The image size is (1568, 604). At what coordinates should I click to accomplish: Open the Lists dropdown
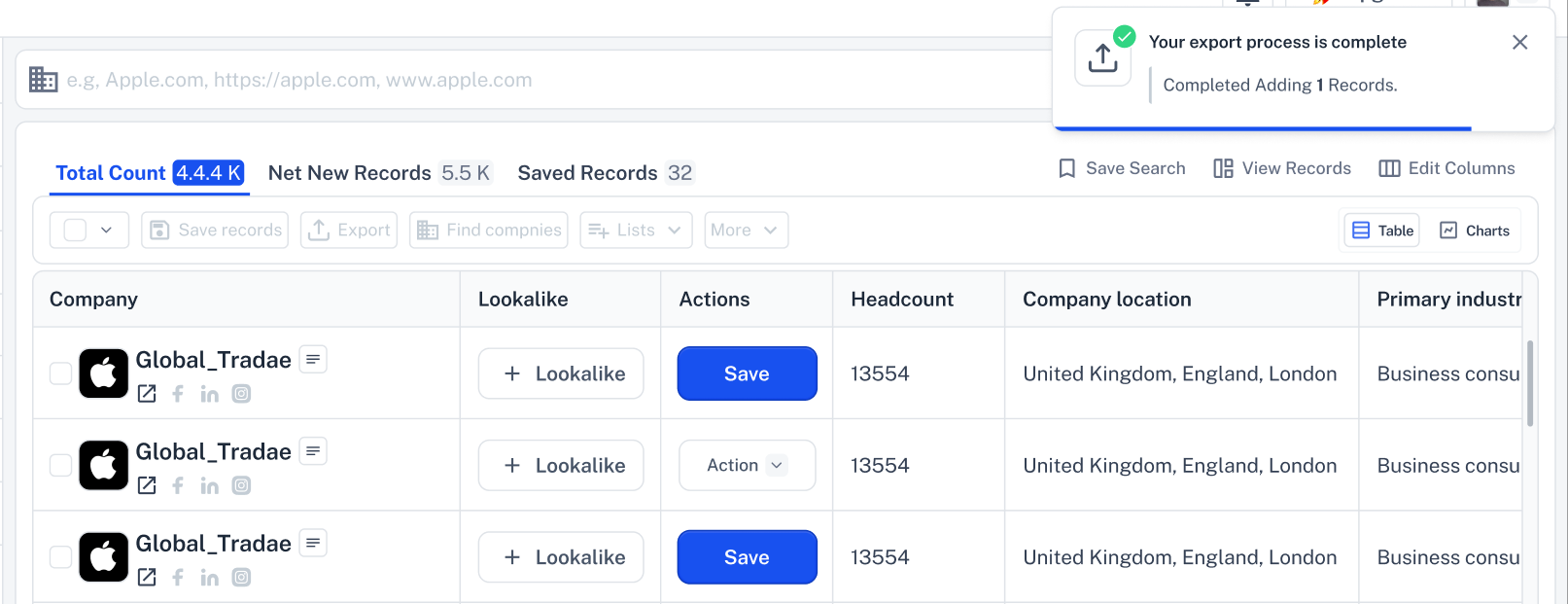pyautogui.click(x=636, y=231)
